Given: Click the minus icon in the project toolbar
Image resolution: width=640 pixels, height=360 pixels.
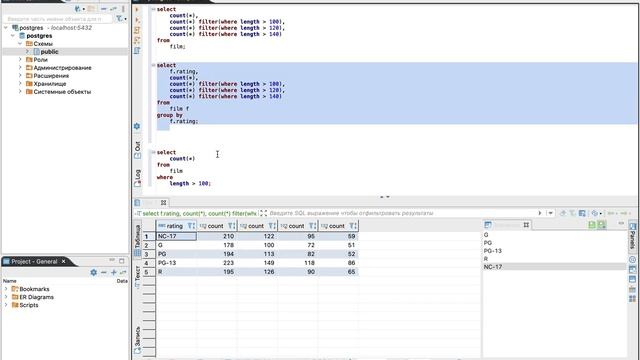Looking at the screenshot, I should click(104, 272).
